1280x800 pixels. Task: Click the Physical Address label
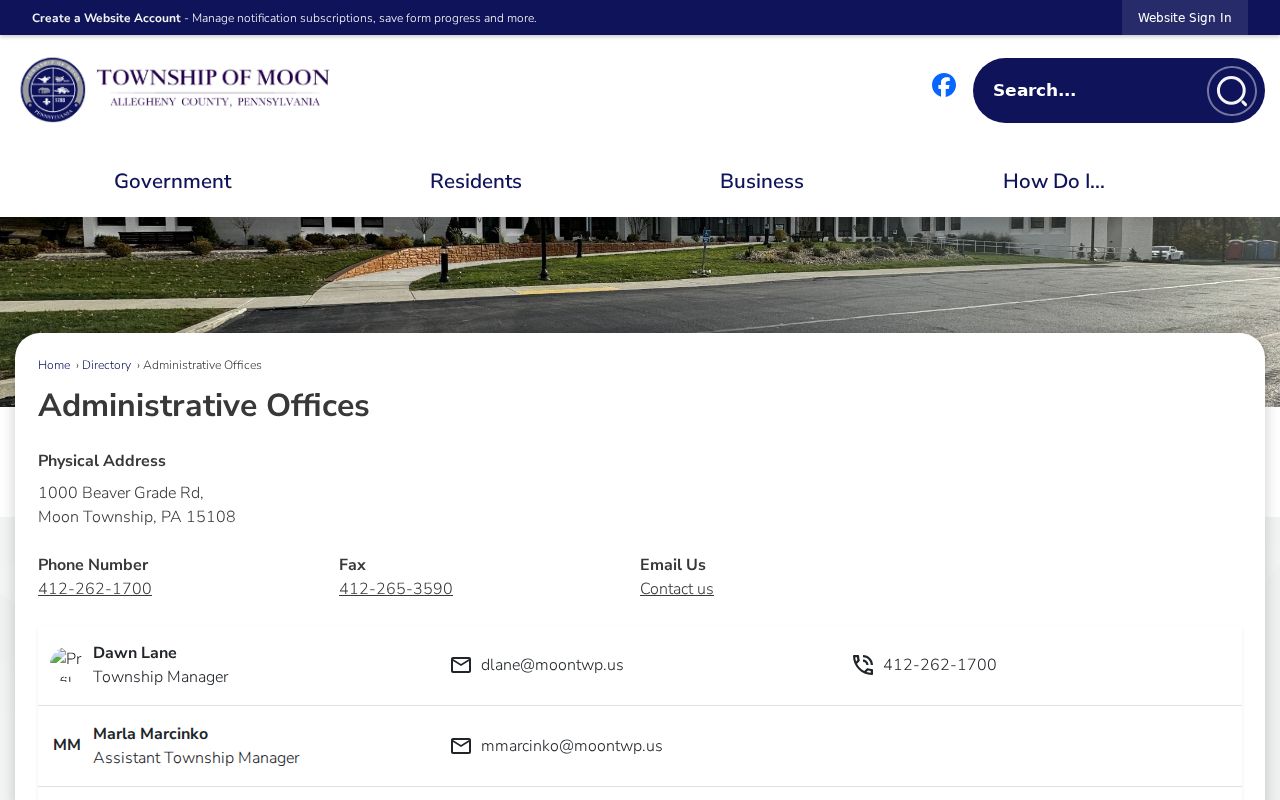click(102, 461)
